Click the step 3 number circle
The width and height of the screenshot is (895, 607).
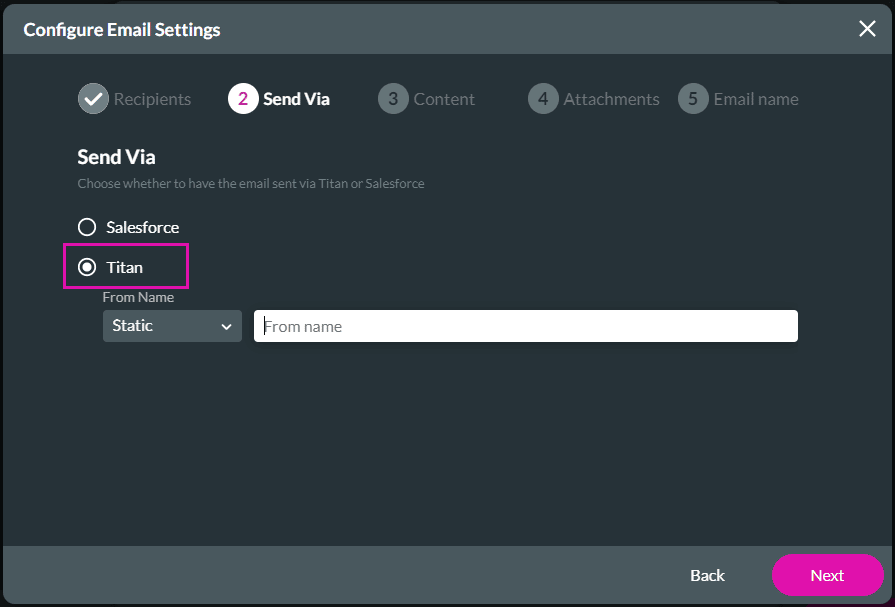tap(393, 99)
